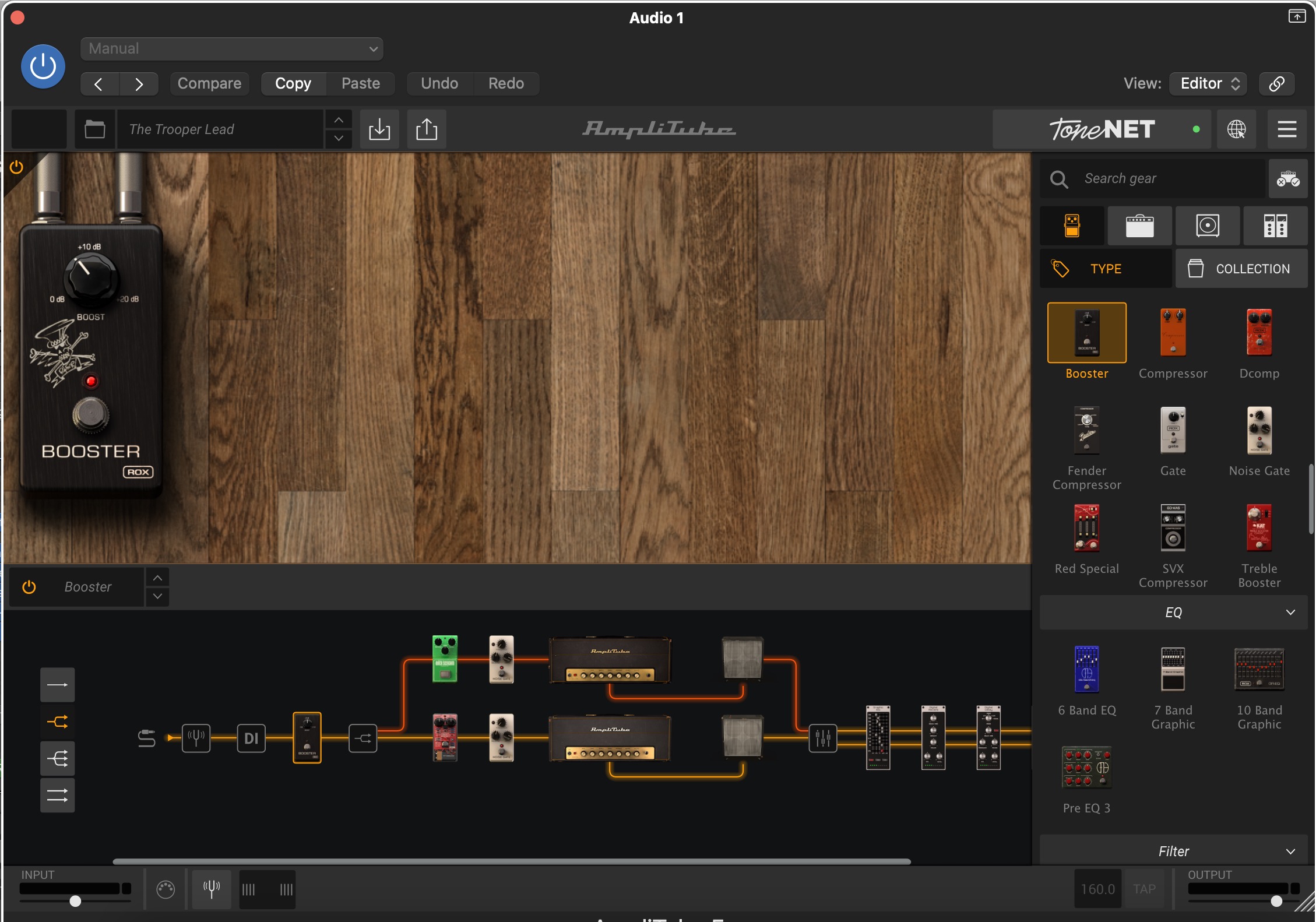
Task: Step to next preset via down chevron
Action: pos(339,139)
